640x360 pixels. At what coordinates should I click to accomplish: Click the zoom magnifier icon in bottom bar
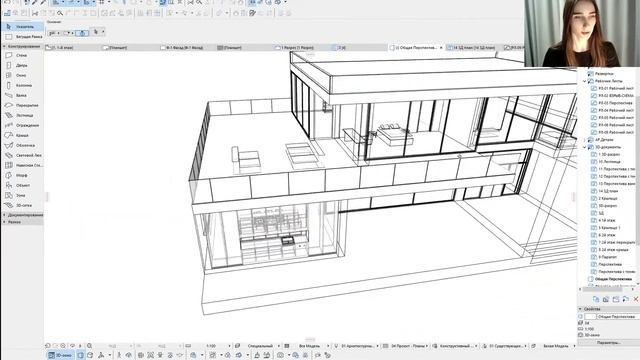(x=89, y=346)
